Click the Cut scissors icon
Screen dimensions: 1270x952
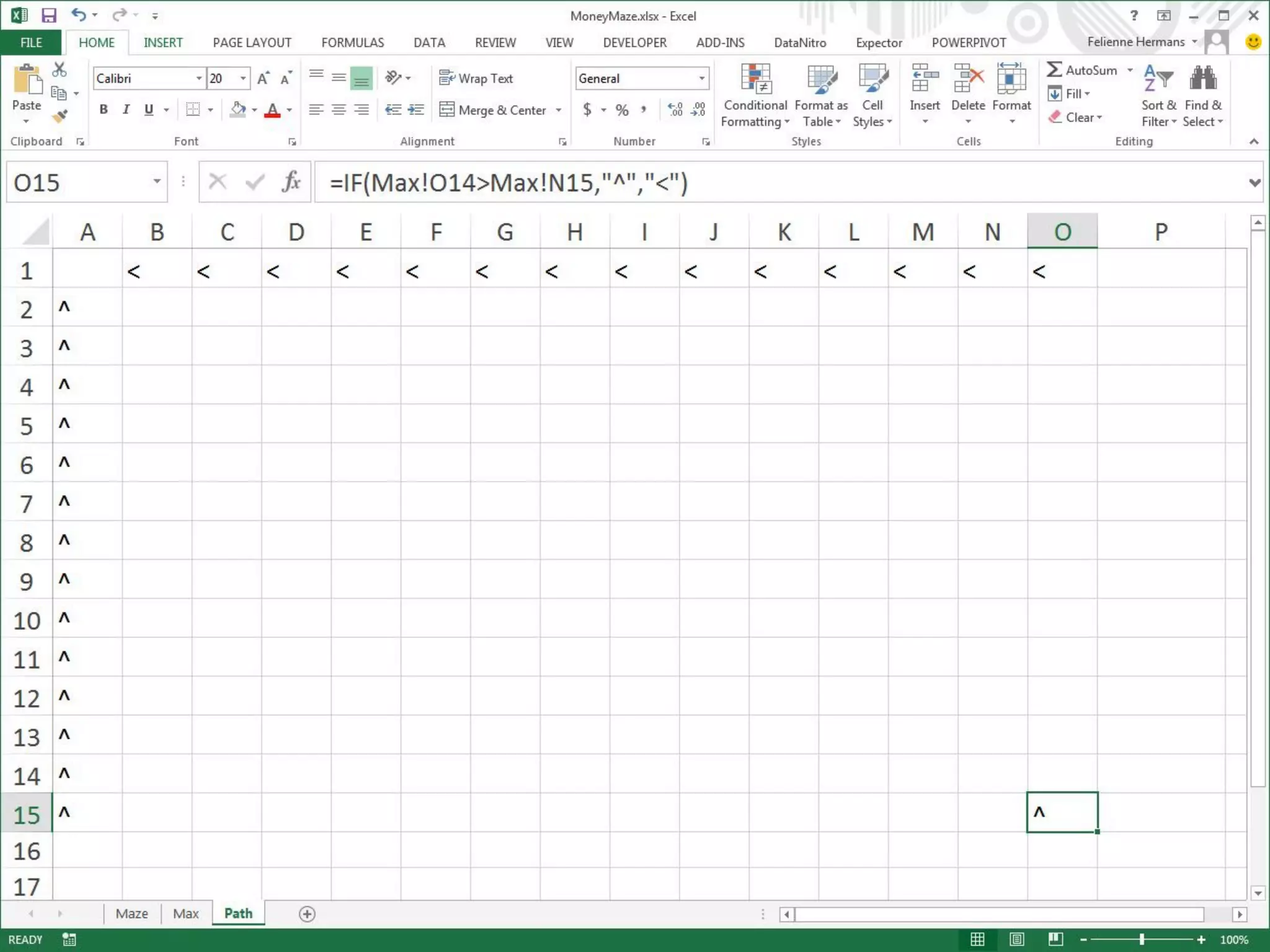pos(60,69)
